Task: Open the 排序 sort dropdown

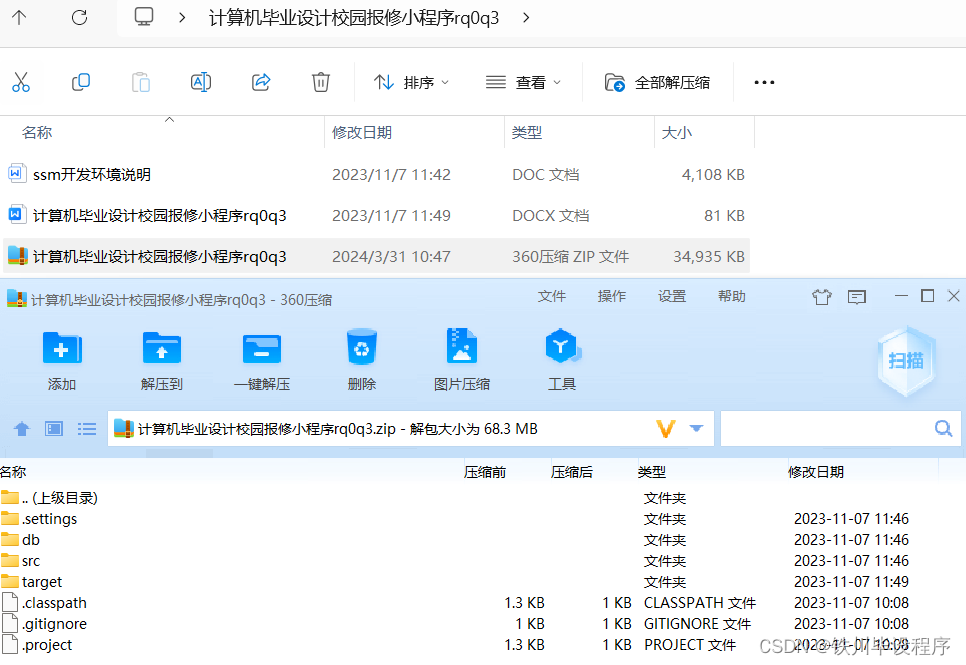Action: coord(409,82)
